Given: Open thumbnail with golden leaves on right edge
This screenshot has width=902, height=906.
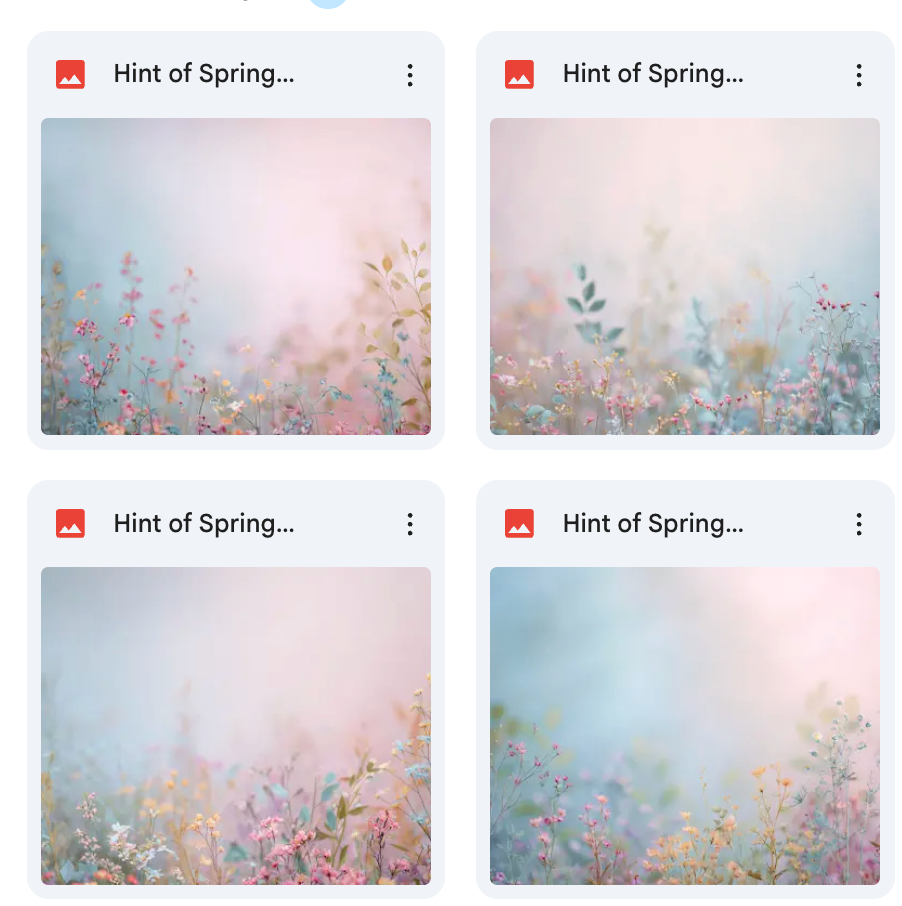Looking at the screenshot, I should [x=236, y=276].
